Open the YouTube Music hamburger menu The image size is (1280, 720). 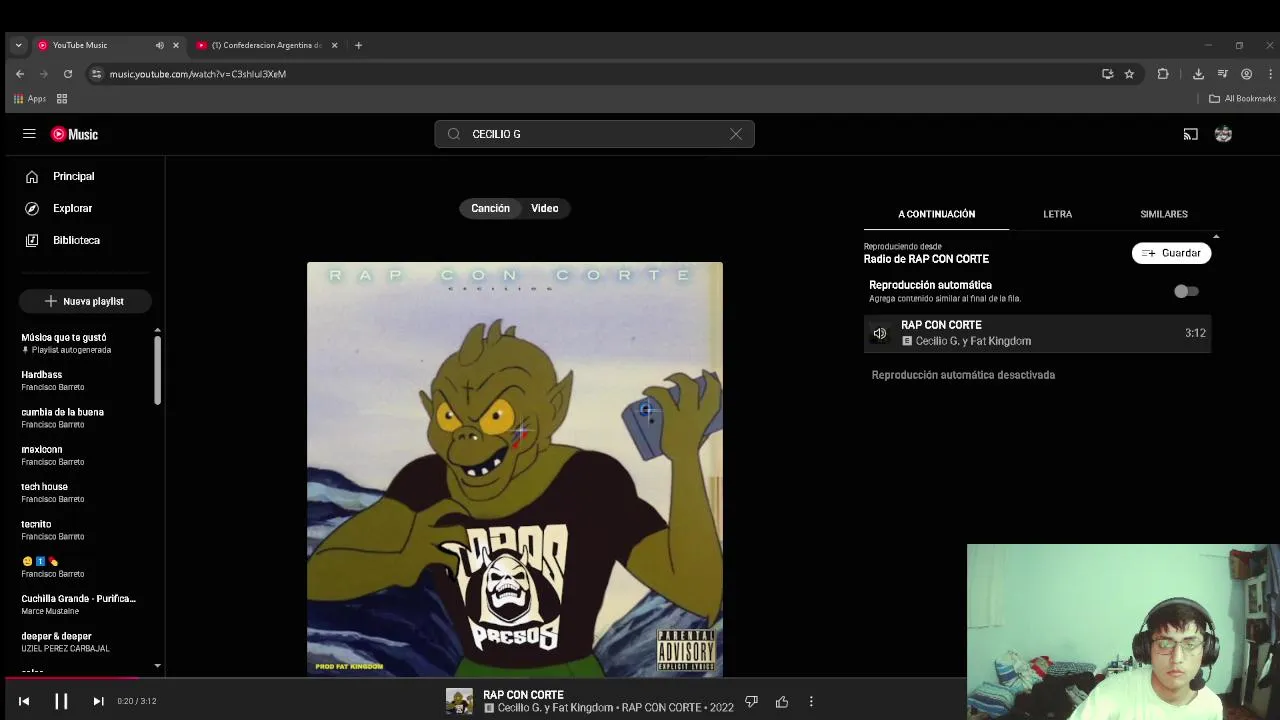click(29, 134)
